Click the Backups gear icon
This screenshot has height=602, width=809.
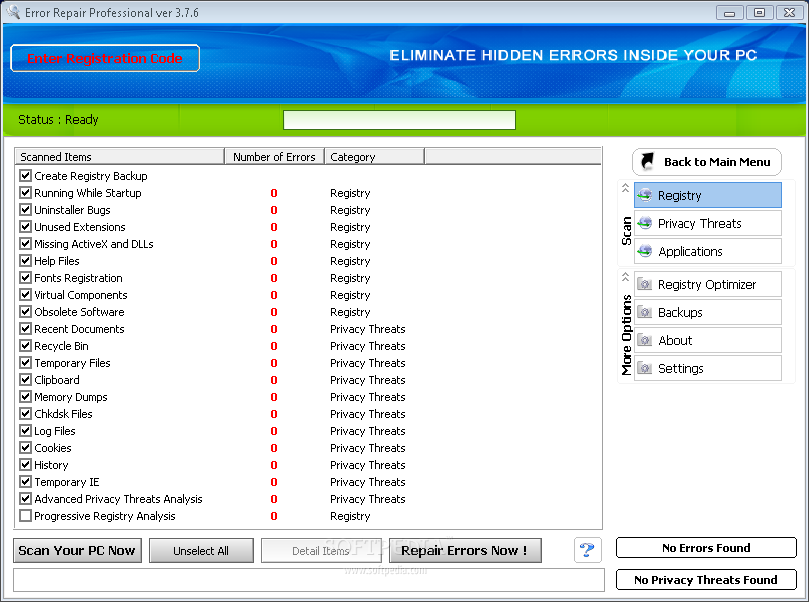(644, 312)
